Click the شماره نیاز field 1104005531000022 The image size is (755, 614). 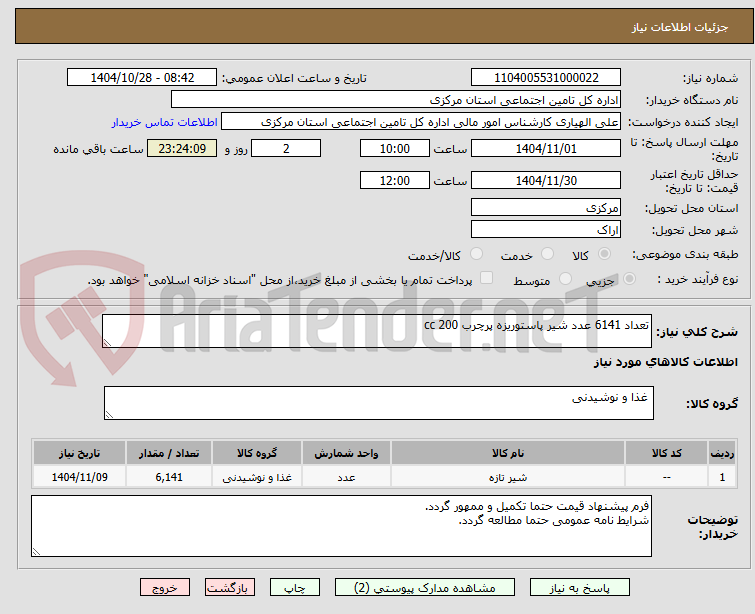tap(546, 78)
